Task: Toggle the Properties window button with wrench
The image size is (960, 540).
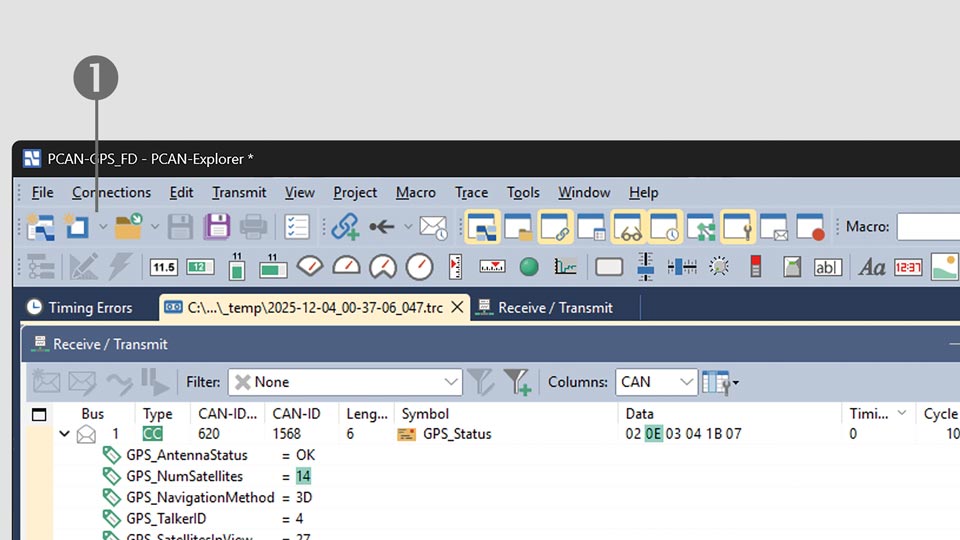Action: point(738,227)
